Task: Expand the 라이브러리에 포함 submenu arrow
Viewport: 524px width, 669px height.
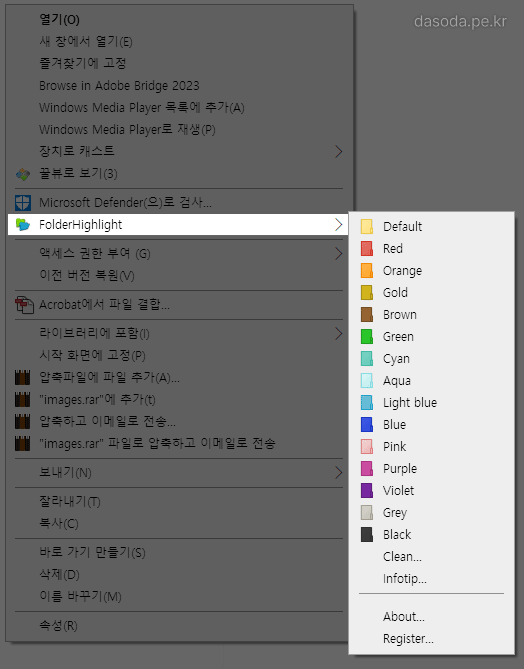Action: click(x=338, y=334)
